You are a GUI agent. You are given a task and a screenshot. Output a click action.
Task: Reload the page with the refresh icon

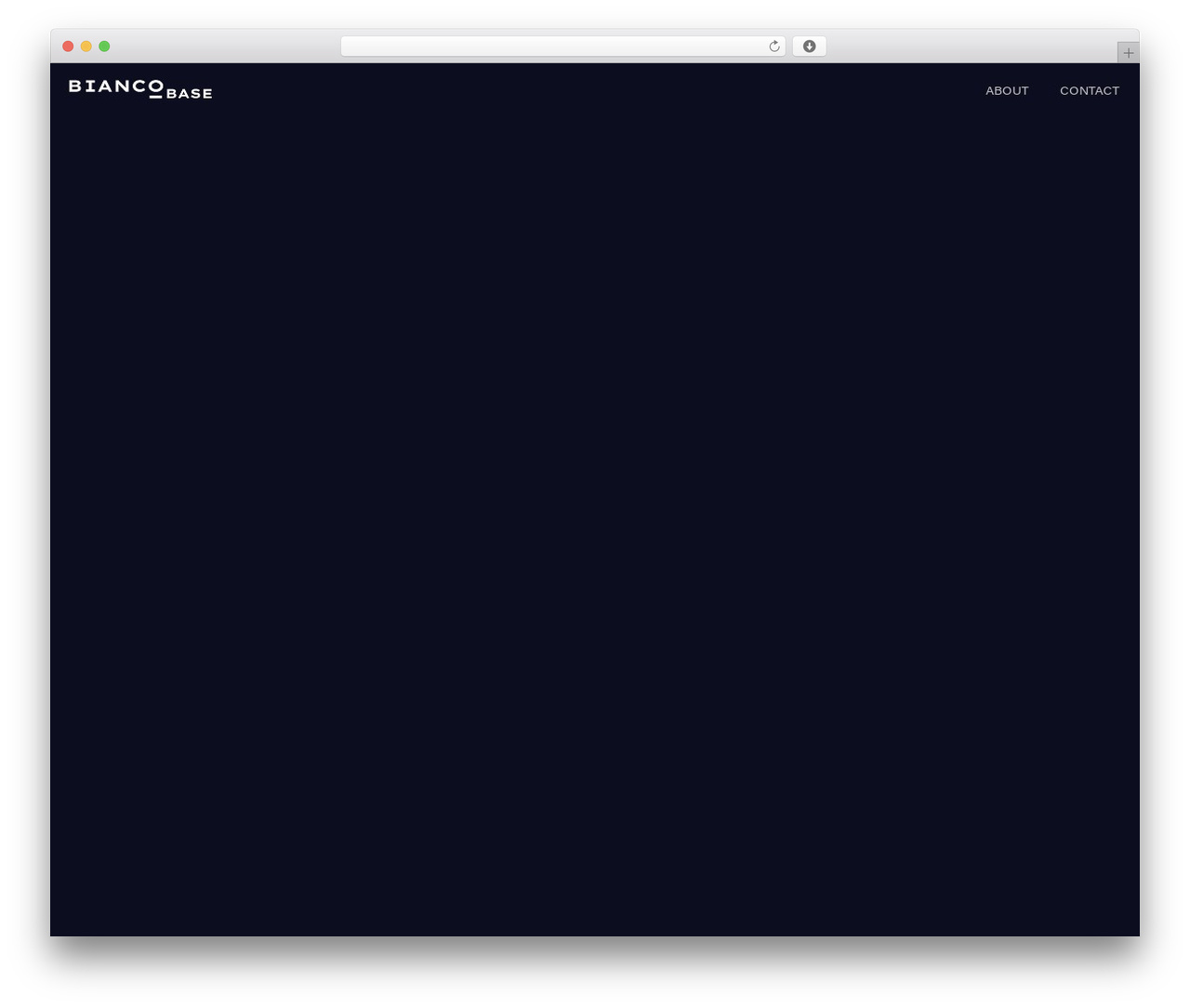pyautogui.click(x=774, y=46)
